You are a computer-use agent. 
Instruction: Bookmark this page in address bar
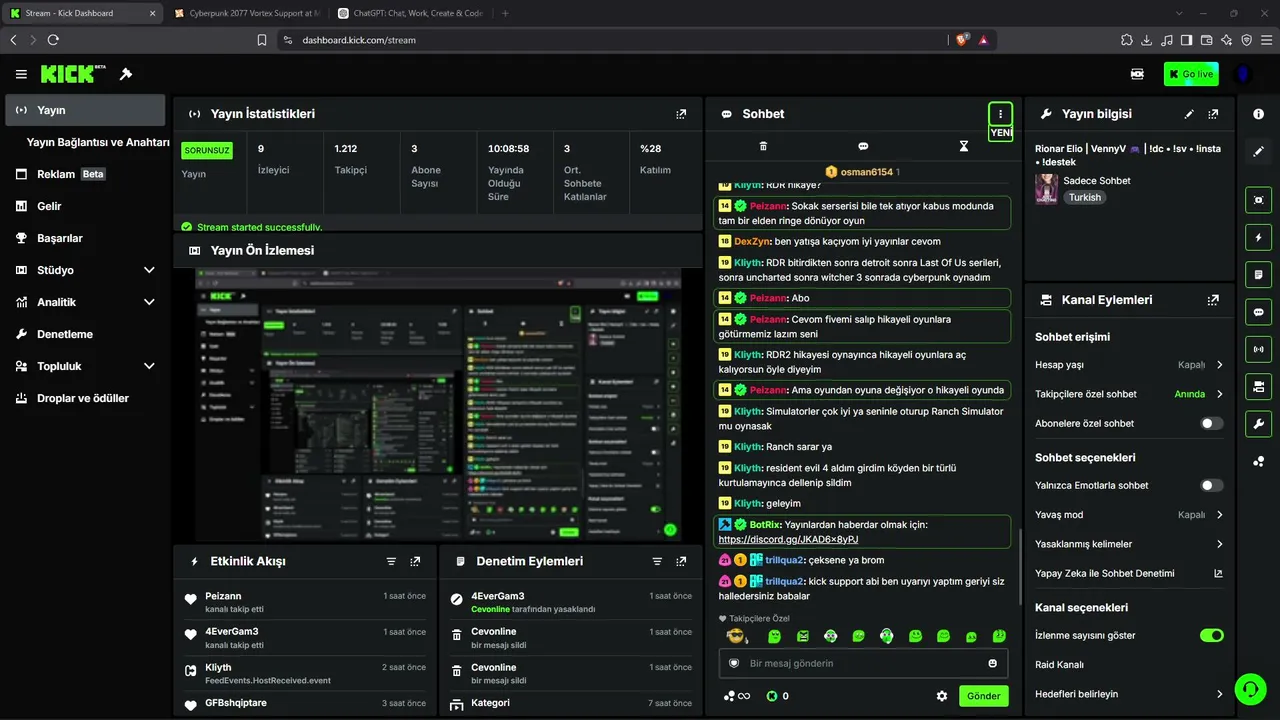pos(262,40)
